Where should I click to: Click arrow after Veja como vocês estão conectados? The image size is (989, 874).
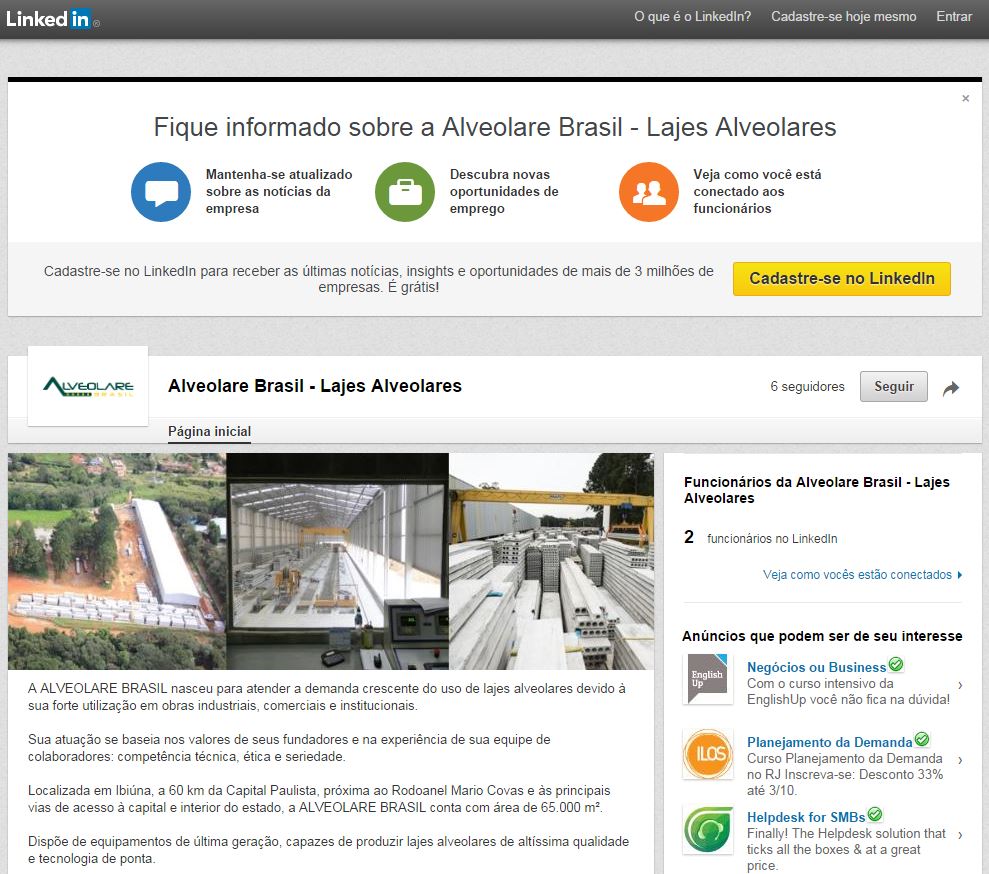coord(959,574)
